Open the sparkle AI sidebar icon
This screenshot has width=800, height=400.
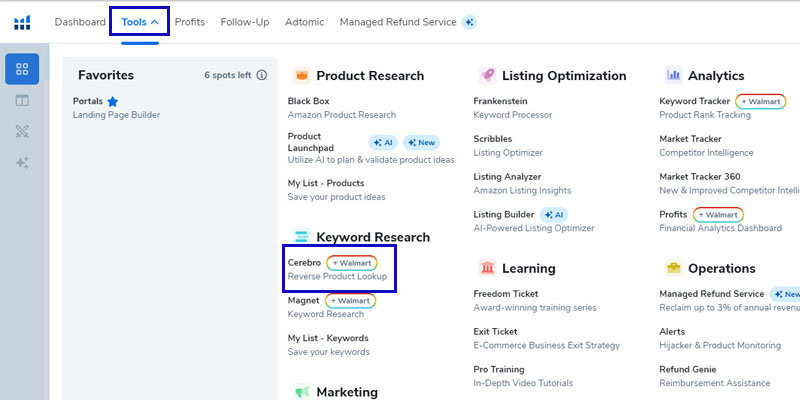22,163
